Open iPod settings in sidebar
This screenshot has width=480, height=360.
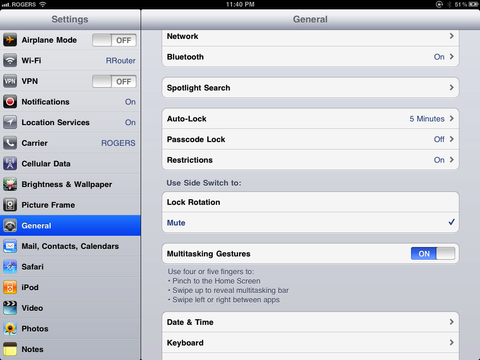coord(70,287)
